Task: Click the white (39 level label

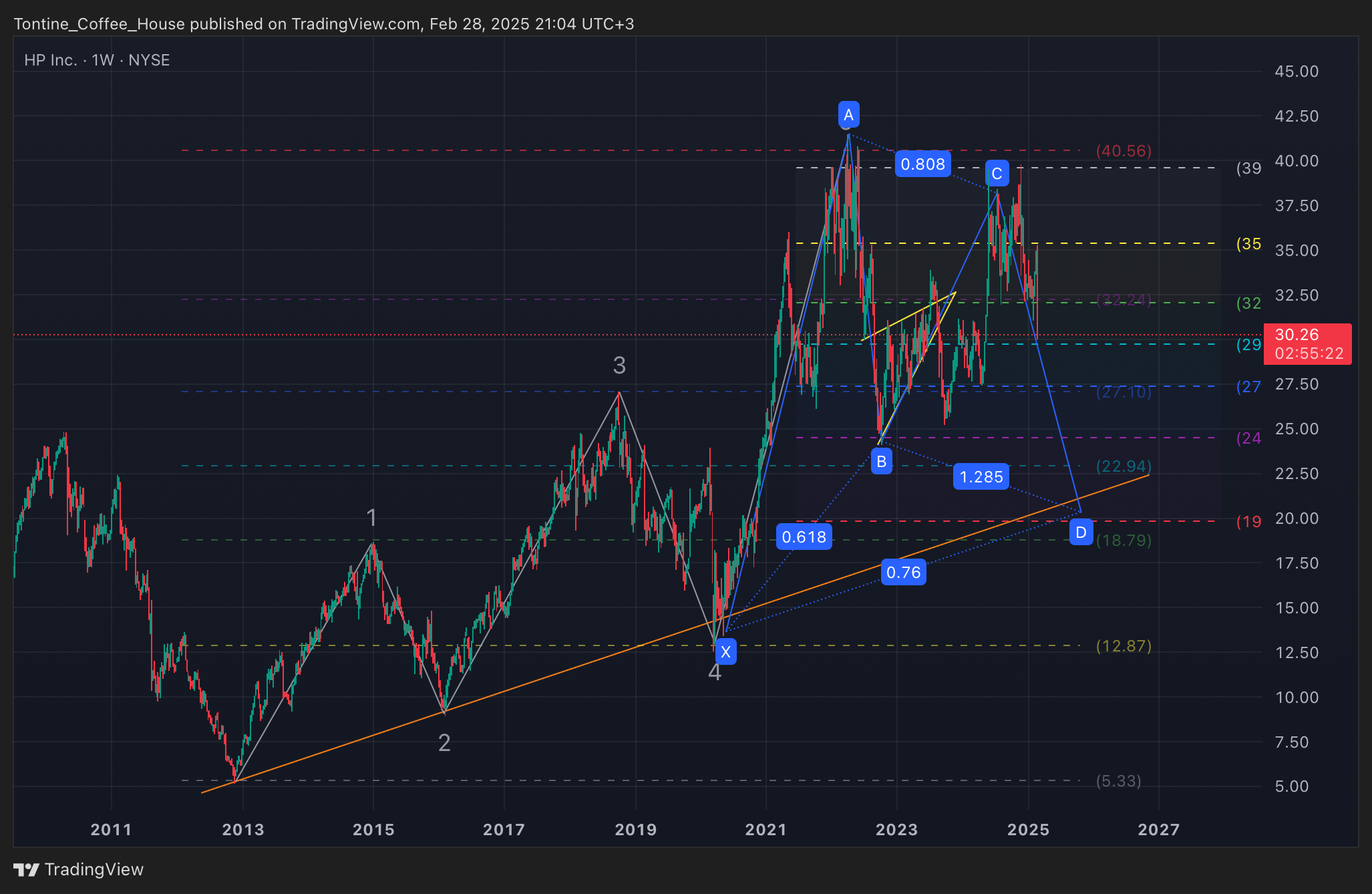Action: click(x=1248, y=168)
